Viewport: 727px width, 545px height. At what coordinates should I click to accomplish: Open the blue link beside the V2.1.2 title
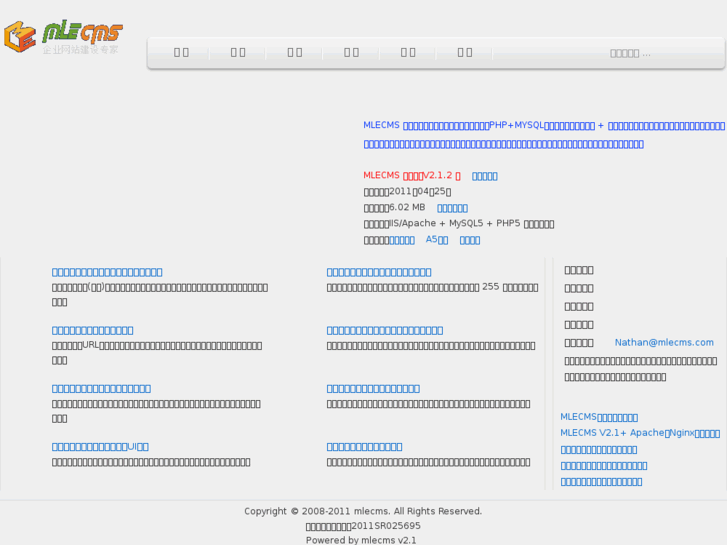[x=485, y=176]
